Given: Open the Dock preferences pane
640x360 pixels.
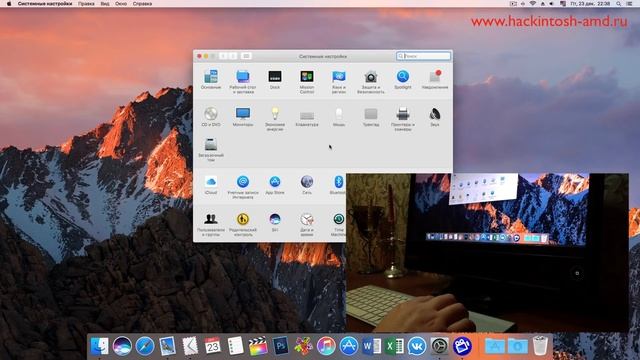Looking at the screenshot, I should pos(275,79).
